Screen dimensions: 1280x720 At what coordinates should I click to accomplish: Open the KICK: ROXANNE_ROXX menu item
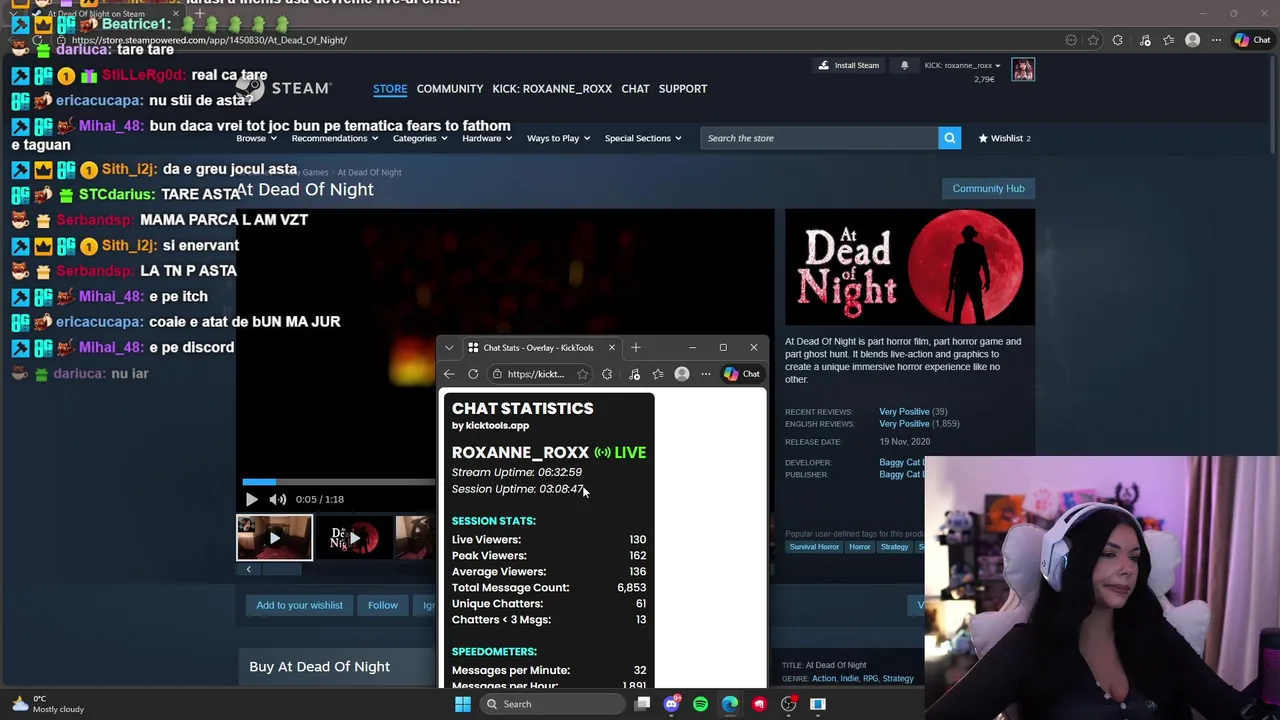(x=552, y=89)
